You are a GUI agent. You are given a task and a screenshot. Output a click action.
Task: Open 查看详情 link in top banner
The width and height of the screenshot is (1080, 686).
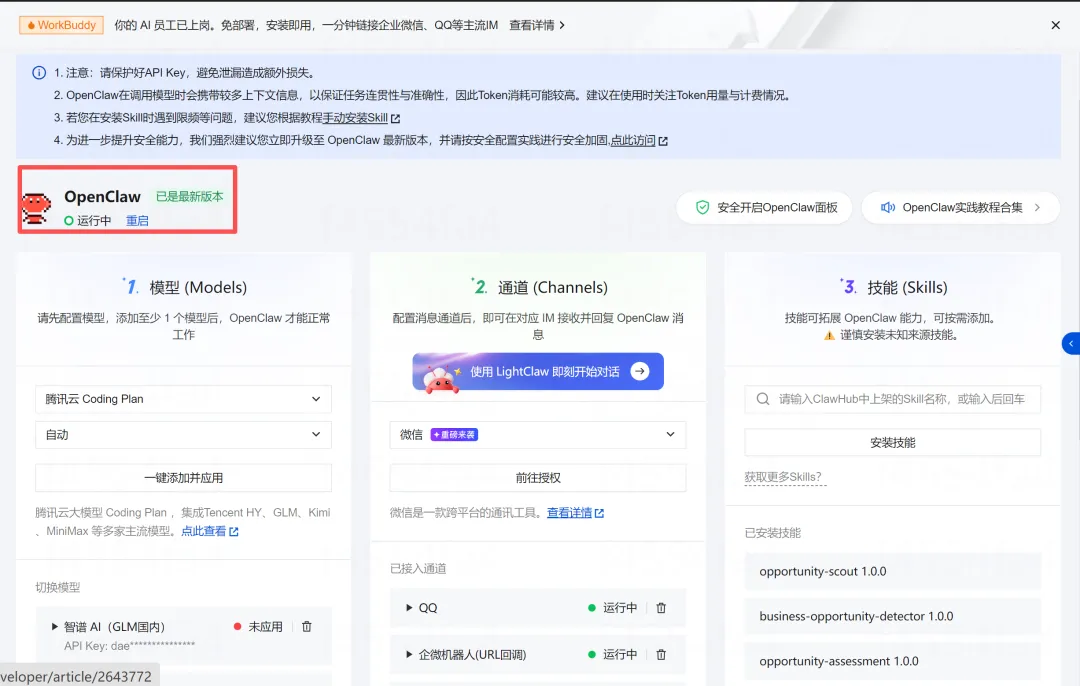click(537, 25)
